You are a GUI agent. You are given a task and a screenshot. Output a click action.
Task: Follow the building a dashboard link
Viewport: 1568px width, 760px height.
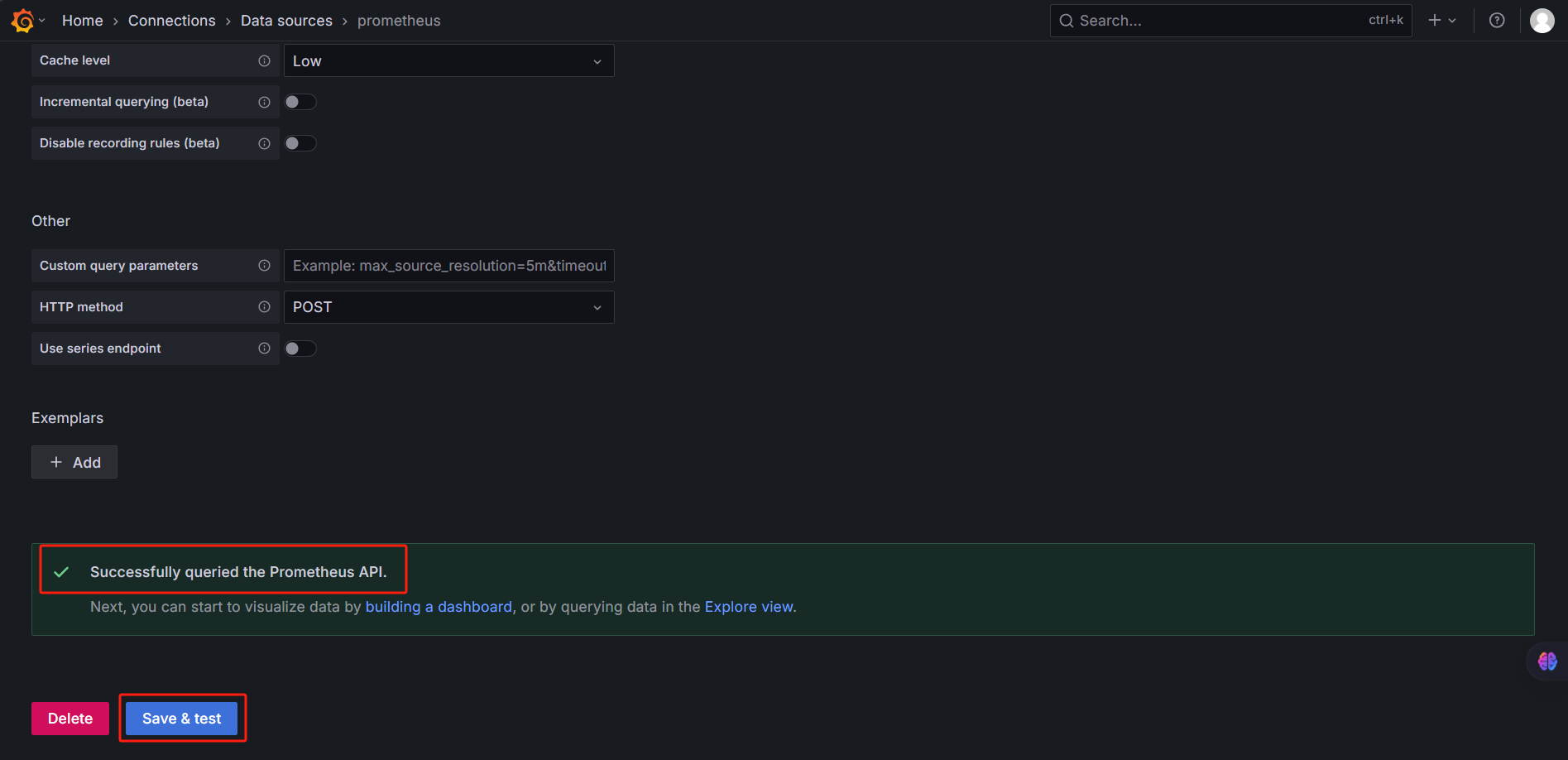(x=439, y=607)
